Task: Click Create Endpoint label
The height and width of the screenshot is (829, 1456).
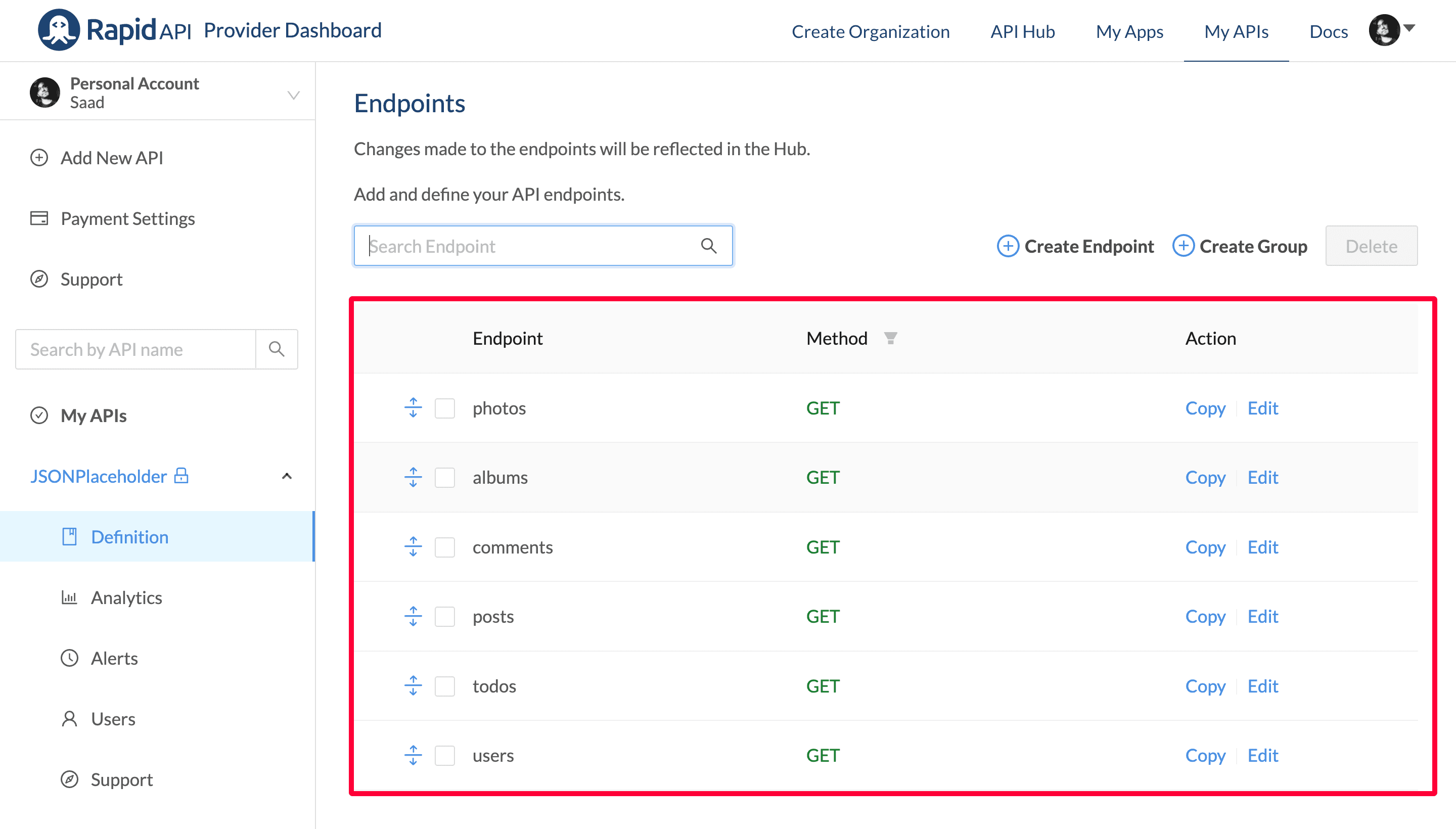Action: pyautogui.click(x=1089, y=246)
